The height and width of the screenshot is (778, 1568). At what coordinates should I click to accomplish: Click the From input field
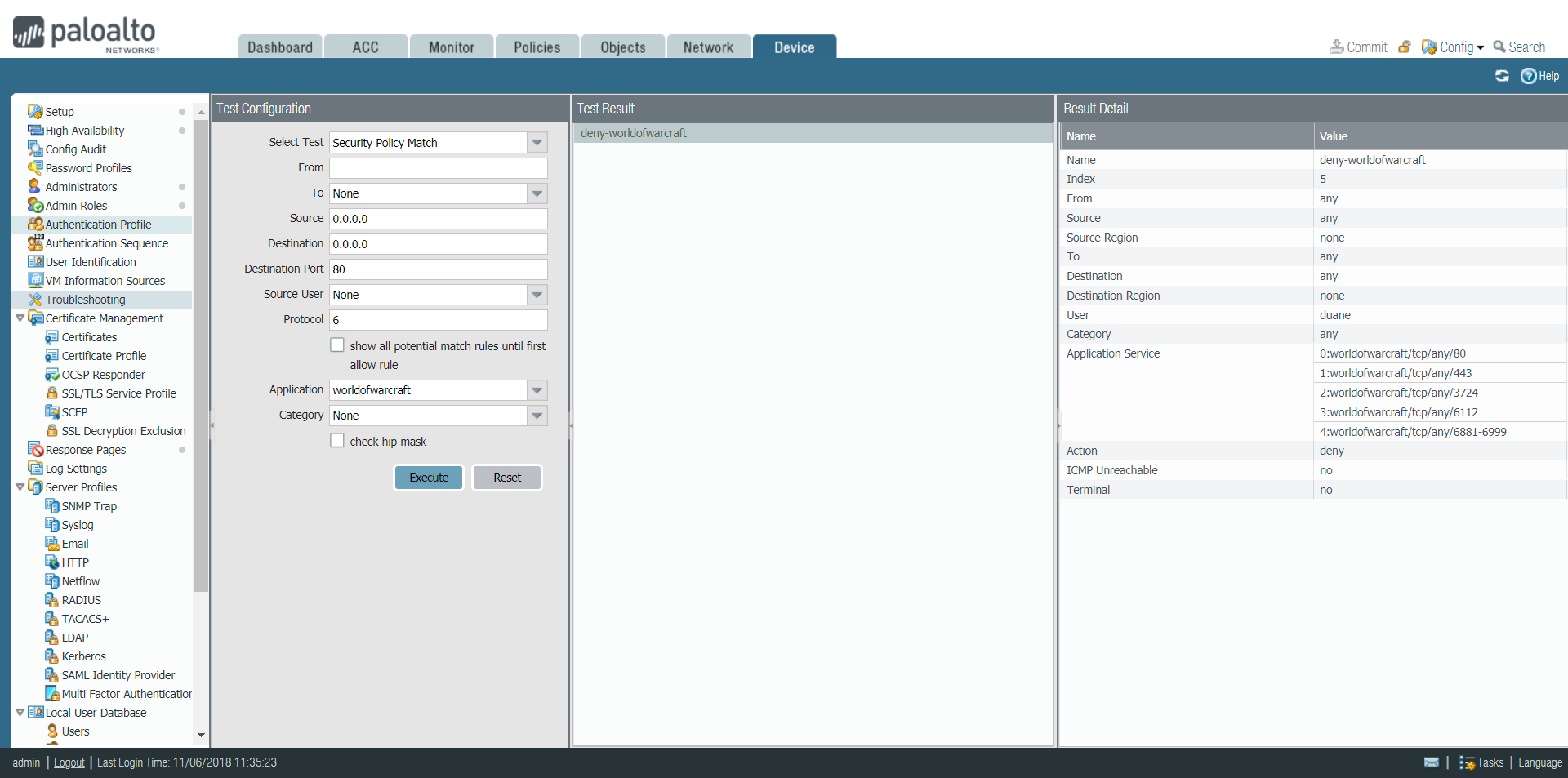pos(439,168)
